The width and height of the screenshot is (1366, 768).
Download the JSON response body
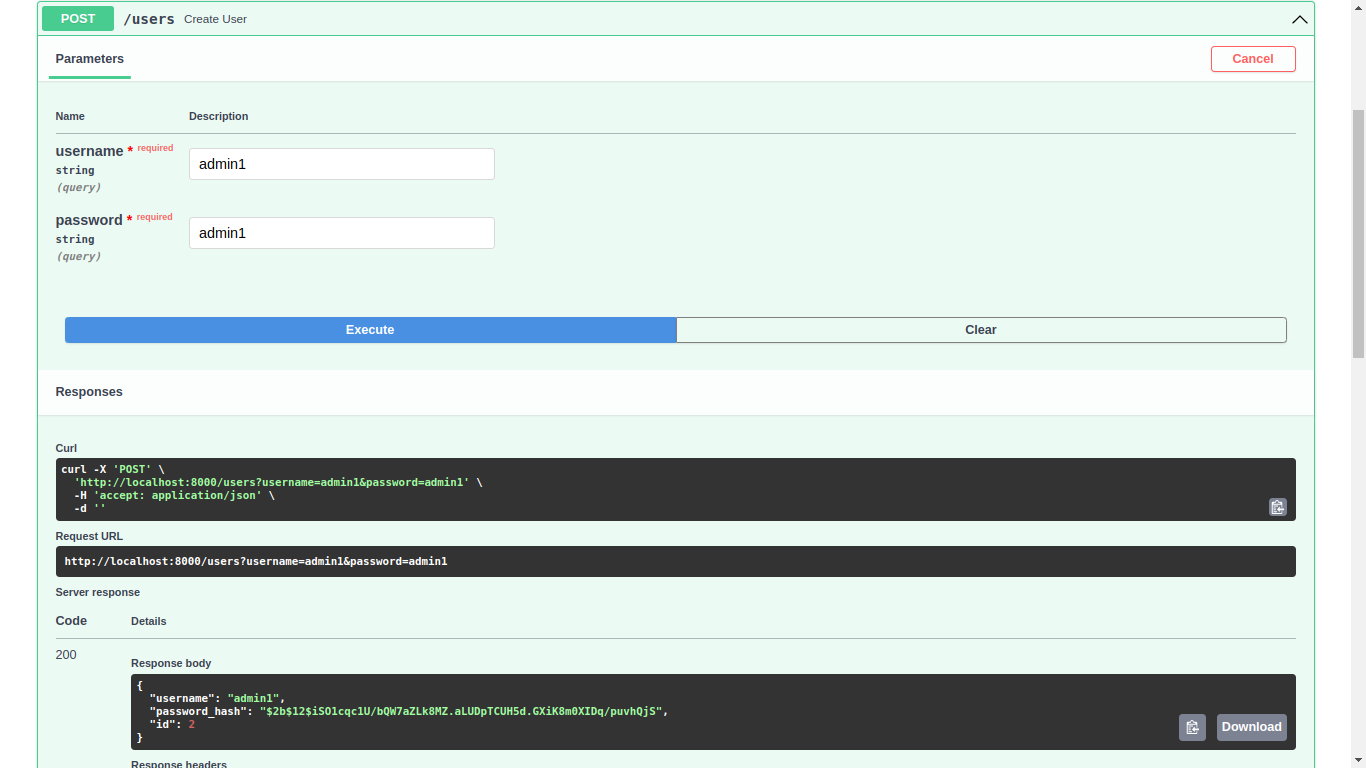click(x=1251, y=727)
